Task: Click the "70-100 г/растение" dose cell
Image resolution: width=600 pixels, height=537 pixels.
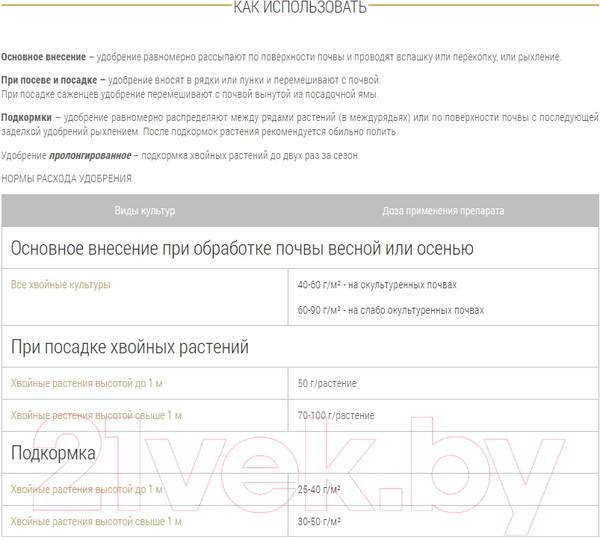Action: pos(337,415)
